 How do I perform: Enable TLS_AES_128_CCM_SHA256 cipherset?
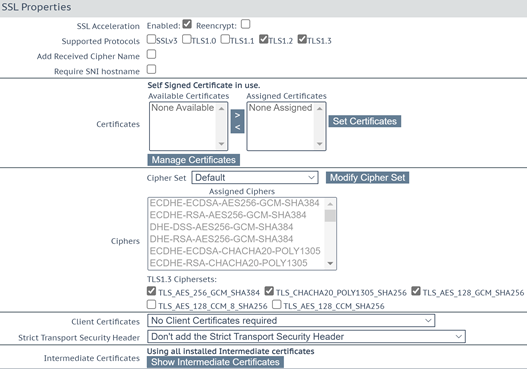[277, 304]
